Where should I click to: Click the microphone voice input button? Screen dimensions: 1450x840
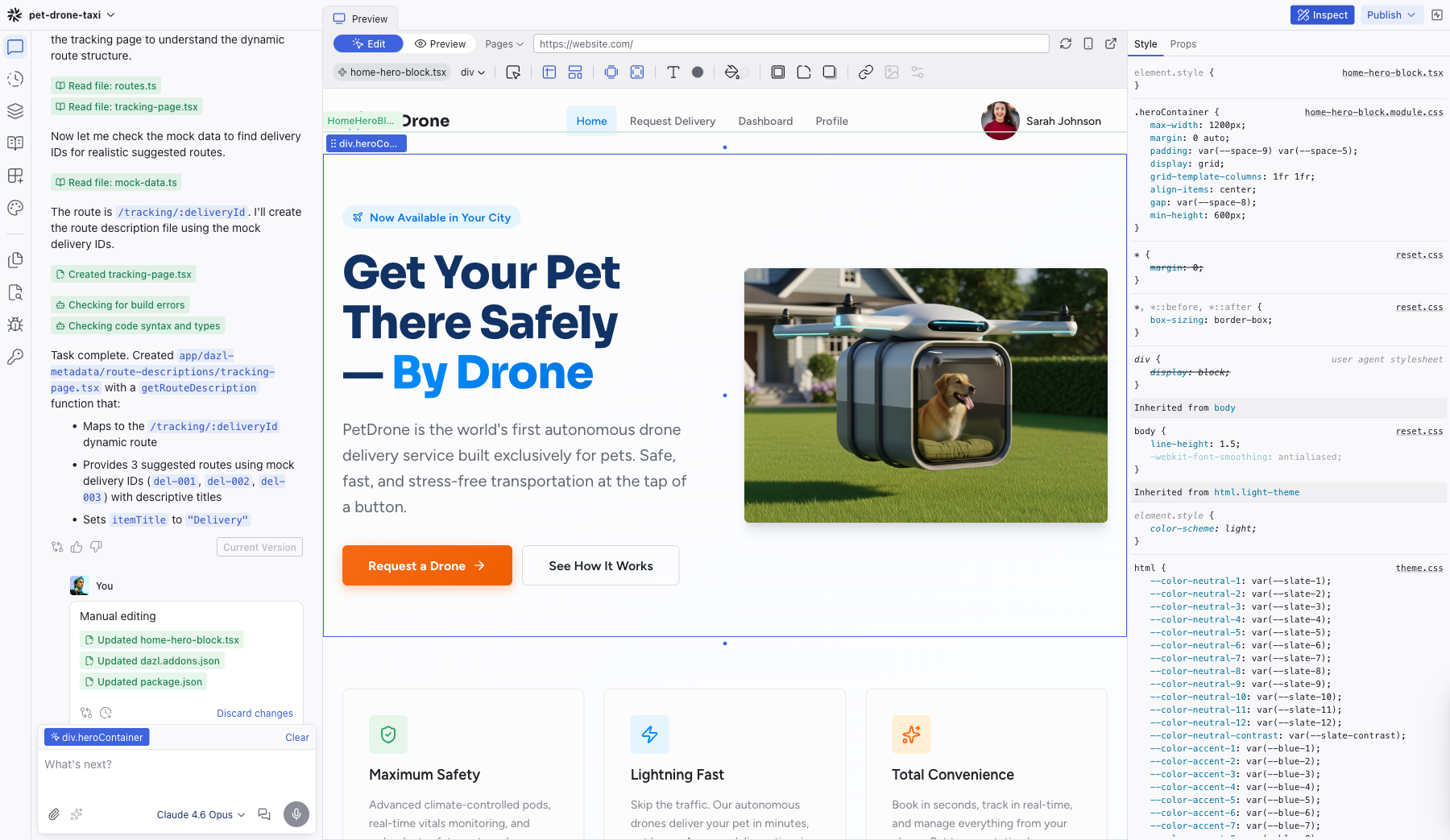point(296,814)
